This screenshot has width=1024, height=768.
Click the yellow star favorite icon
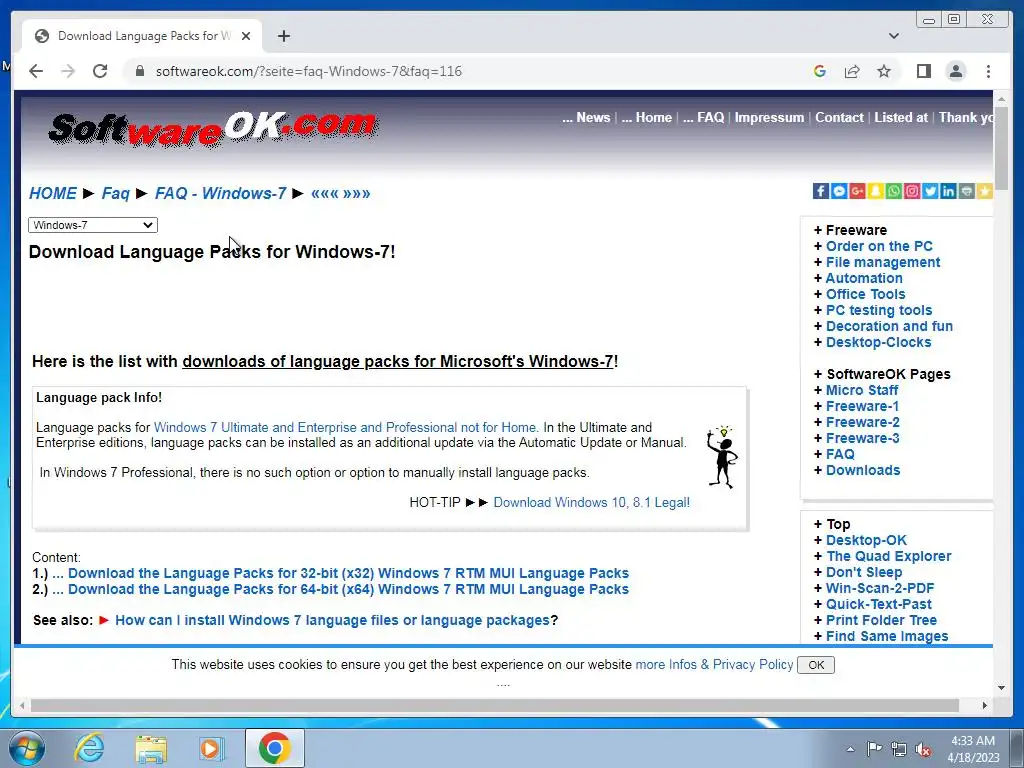point(985,191)
